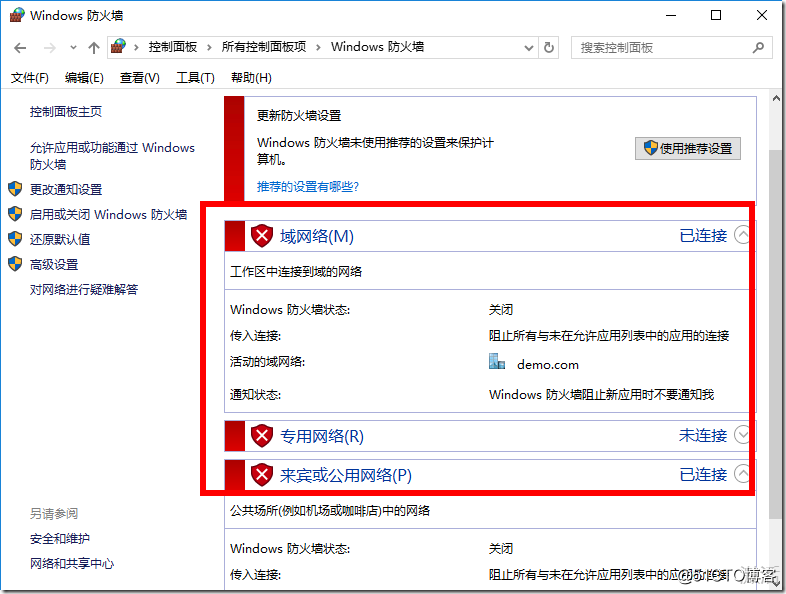Maximize the Windows 防火墙 window
Image resolution: width=786 pixels, height=594 pixels.
click(716, 15)
